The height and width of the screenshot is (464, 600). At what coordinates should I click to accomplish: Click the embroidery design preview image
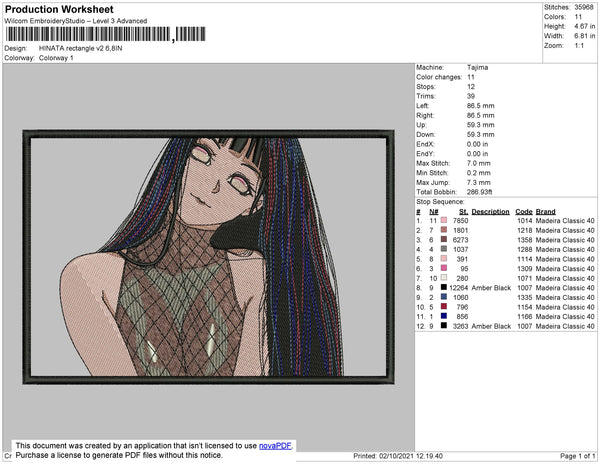(x=209, y=257)
